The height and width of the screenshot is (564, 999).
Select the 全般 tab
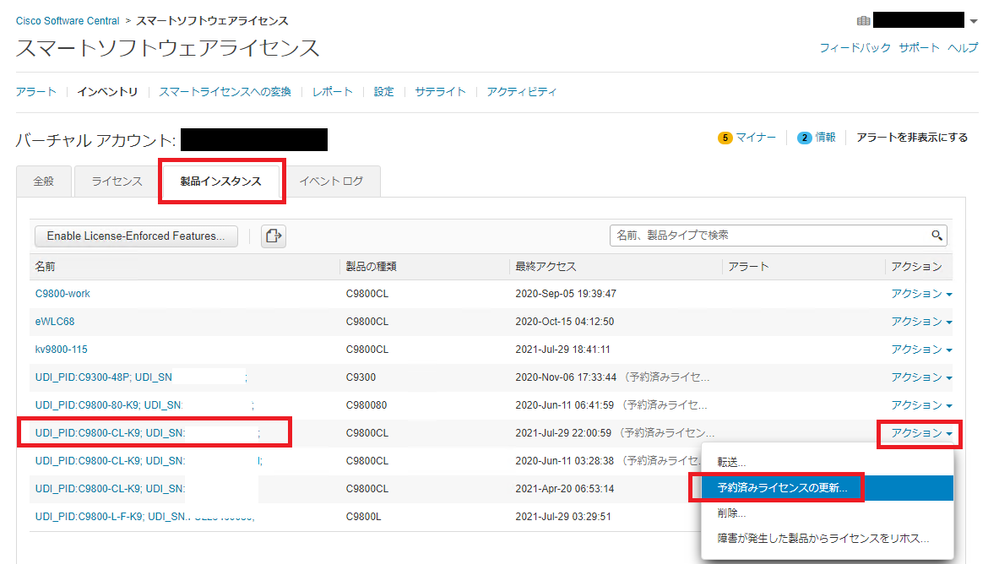[43, 182]
